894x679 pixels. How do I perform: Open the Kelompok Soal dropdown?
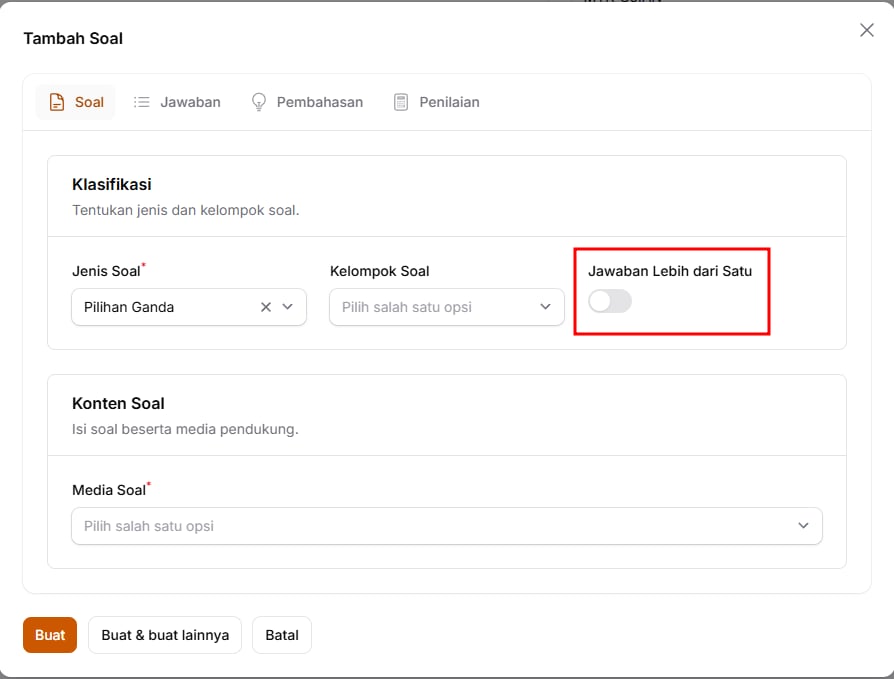[x=446, y=307]
